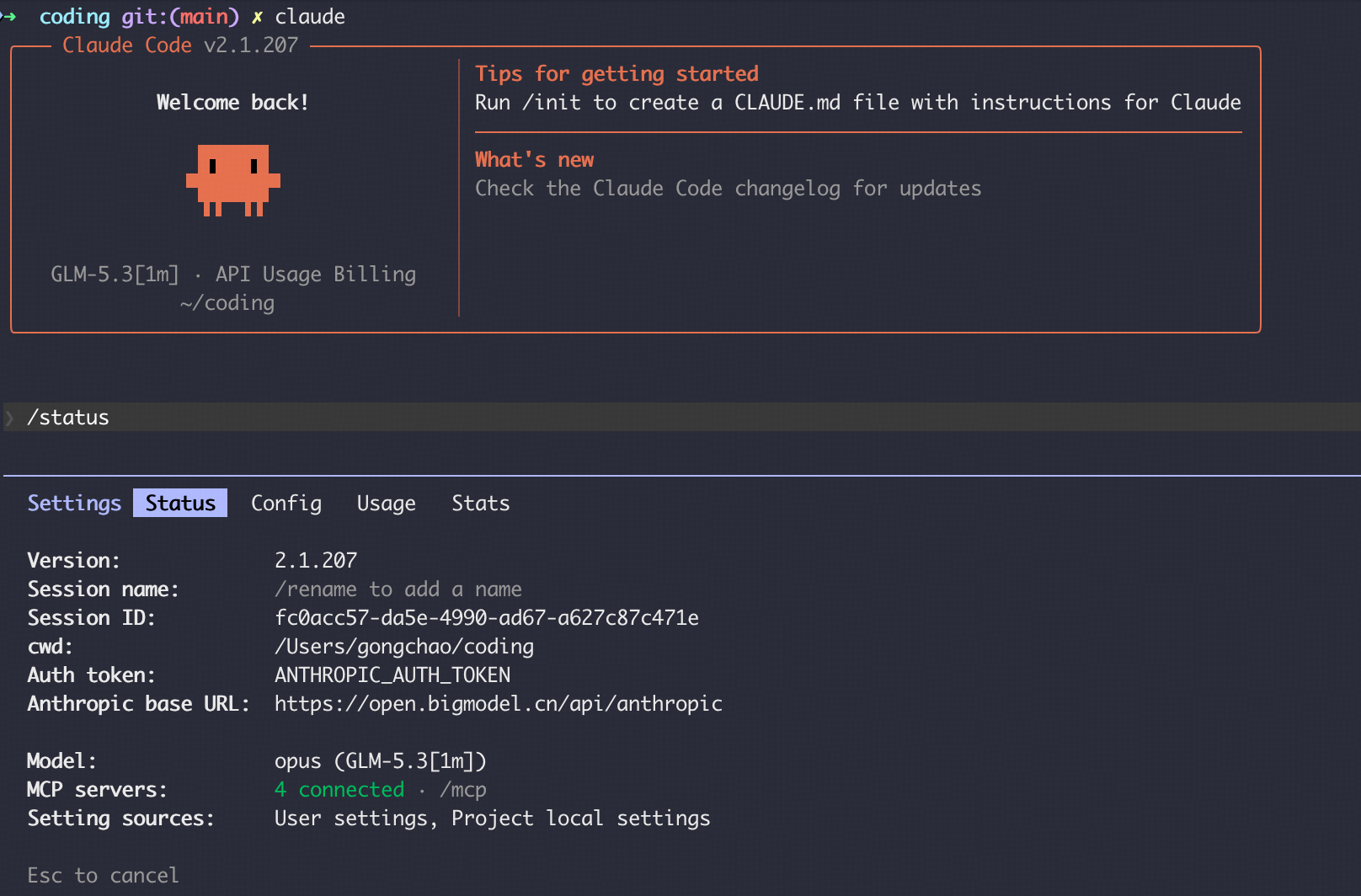
Task: Click the "What's new" heading
Action: [x=535, y=160]
